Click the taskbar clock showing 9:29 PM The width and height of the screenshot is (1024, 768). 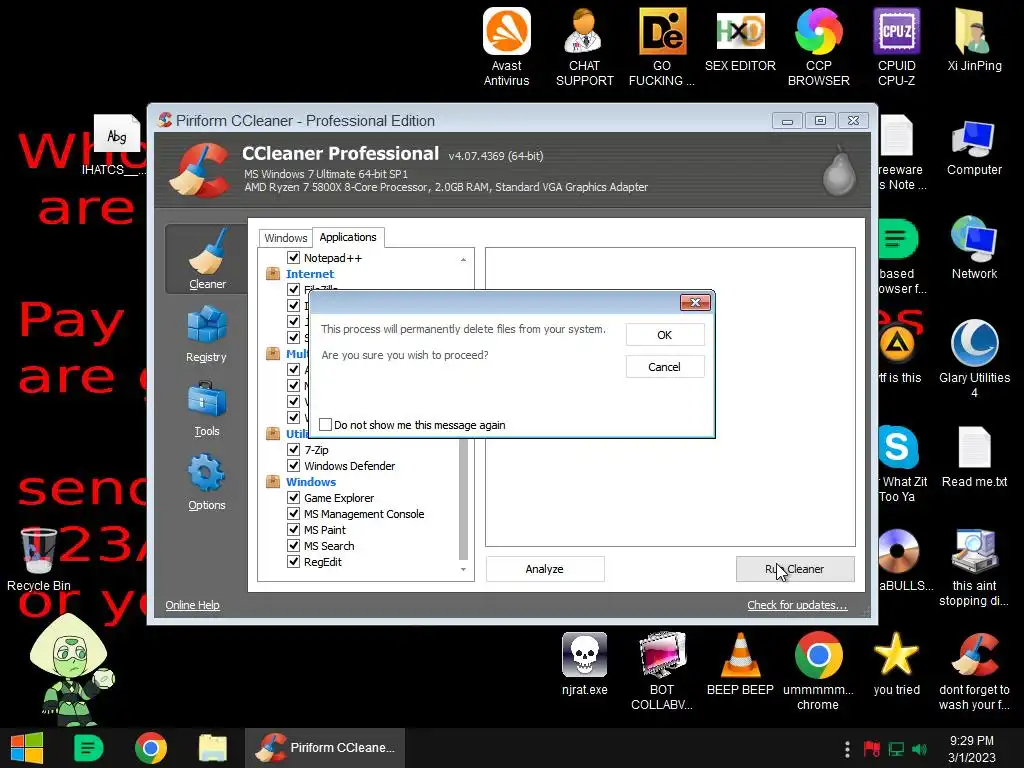click(972, 749)
